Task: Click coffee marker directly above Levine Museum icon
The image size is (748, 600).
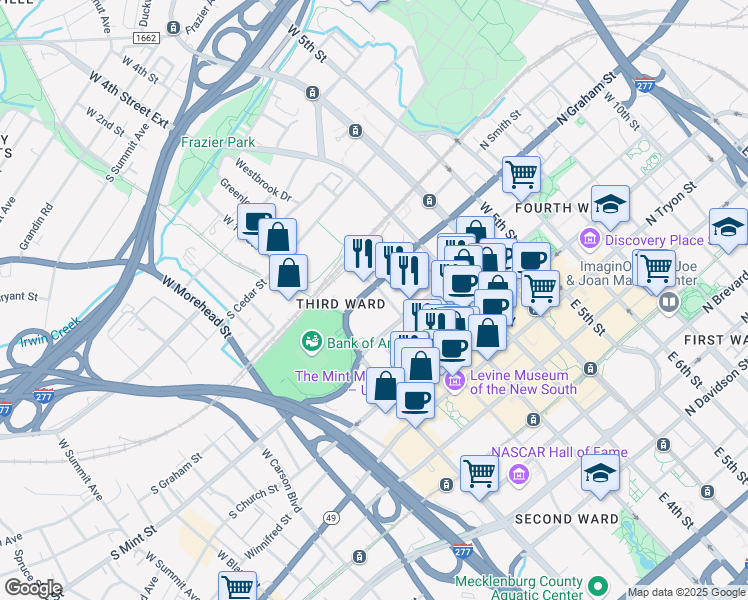Action: pyautogui.click(x=452, y=349)
